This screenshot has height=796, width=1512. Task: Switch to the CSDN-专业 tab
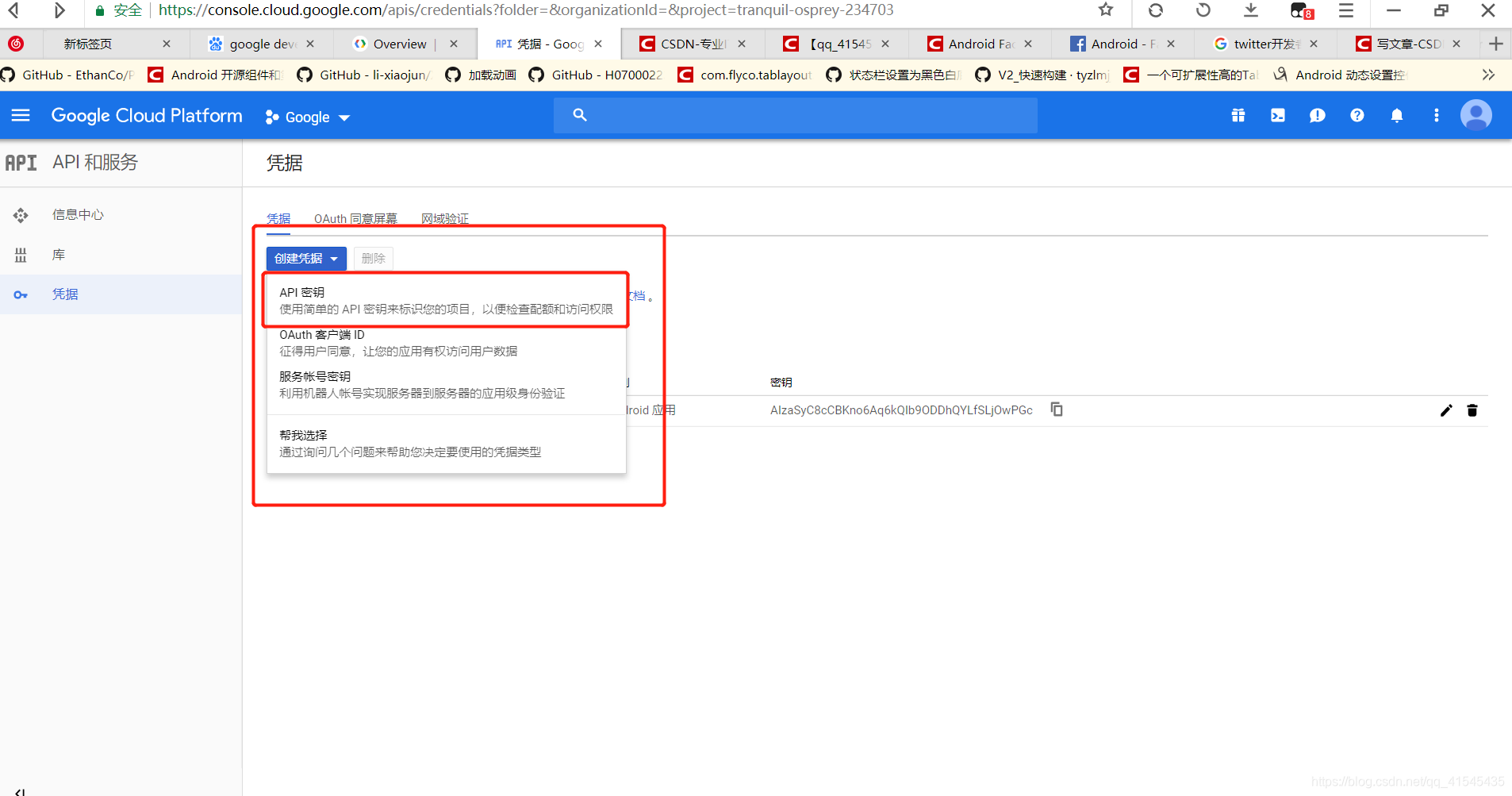tap(693, 44)
